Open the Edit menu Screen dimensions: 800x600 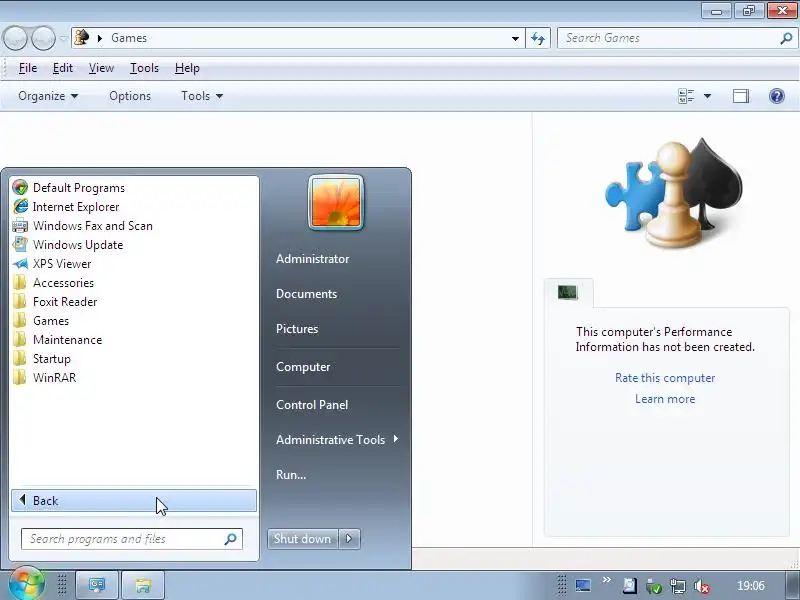(63, 68)
